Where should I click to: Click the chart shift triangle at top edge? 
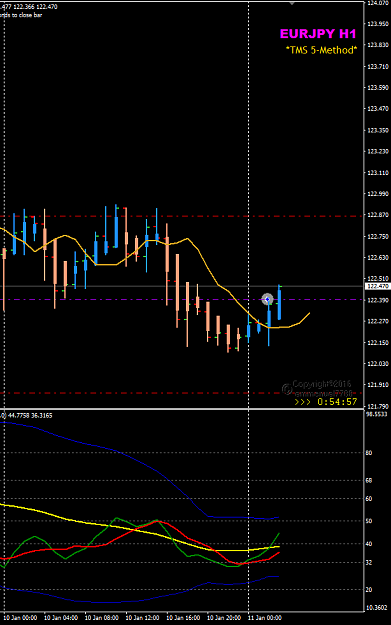292,3
